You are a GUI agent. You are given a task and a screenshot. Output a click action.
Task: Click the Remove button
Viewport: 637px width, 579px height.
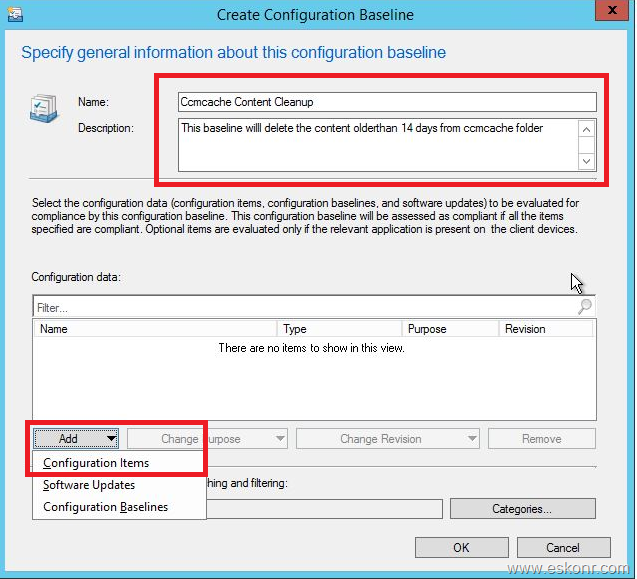click(x=541, y=438)
